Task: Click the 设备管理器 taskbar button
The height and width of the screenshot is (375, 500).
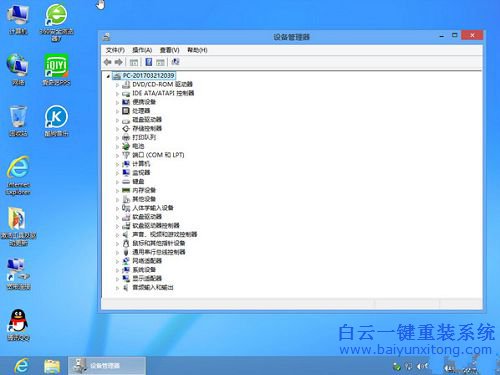Action: [x=107, y=366]
